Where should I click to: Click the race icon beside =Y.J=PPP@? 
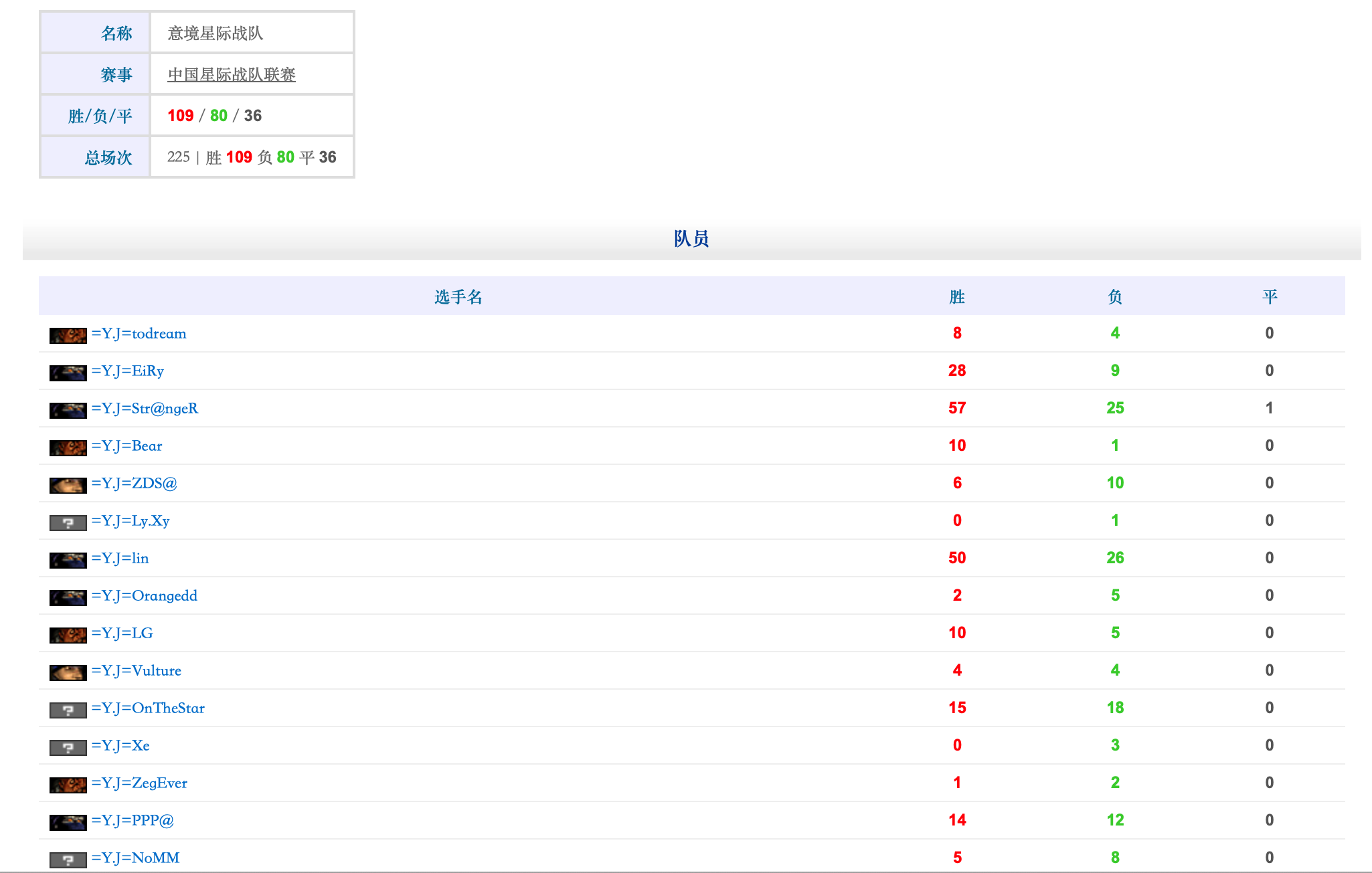tap(68, 822)
